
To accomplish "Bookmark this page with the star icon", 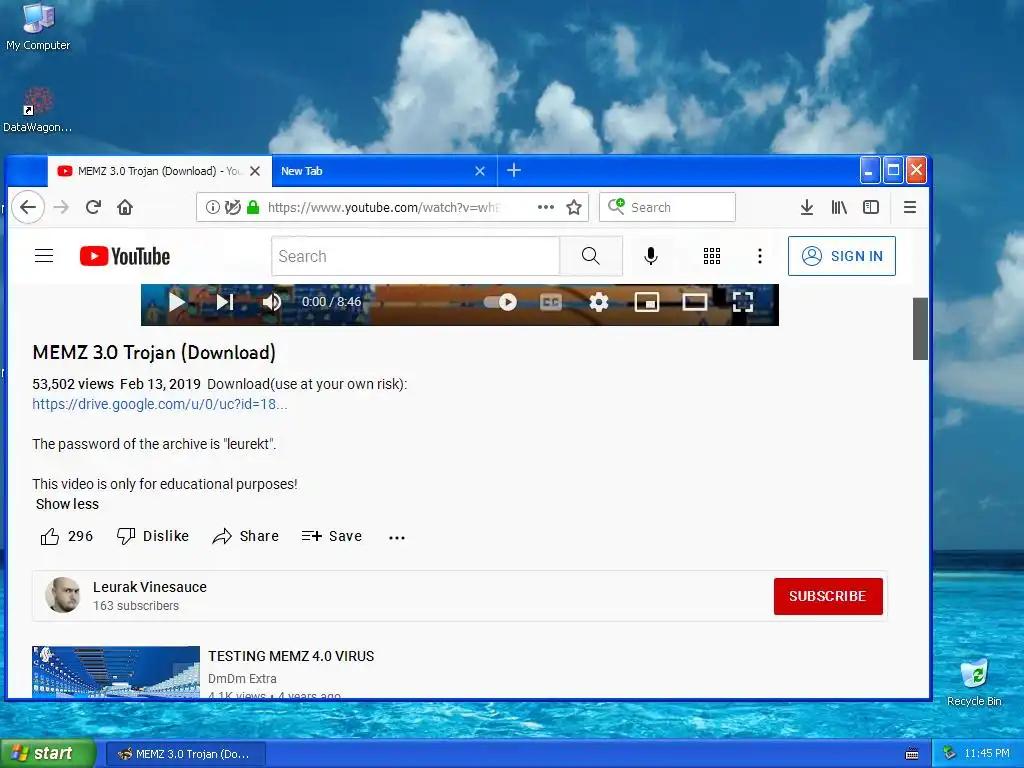I will click(x=574, y=208).
